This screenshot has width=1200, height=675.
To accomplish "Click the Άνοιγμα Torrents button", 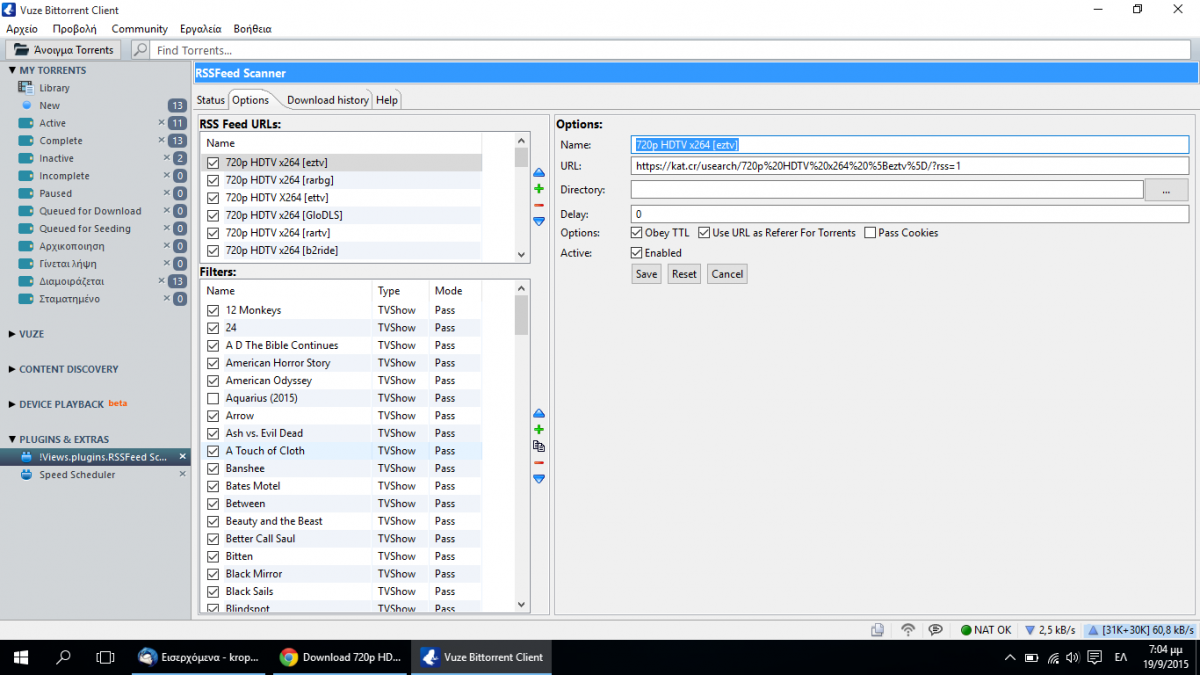I will pyautogui.click(x=64, y=50).
